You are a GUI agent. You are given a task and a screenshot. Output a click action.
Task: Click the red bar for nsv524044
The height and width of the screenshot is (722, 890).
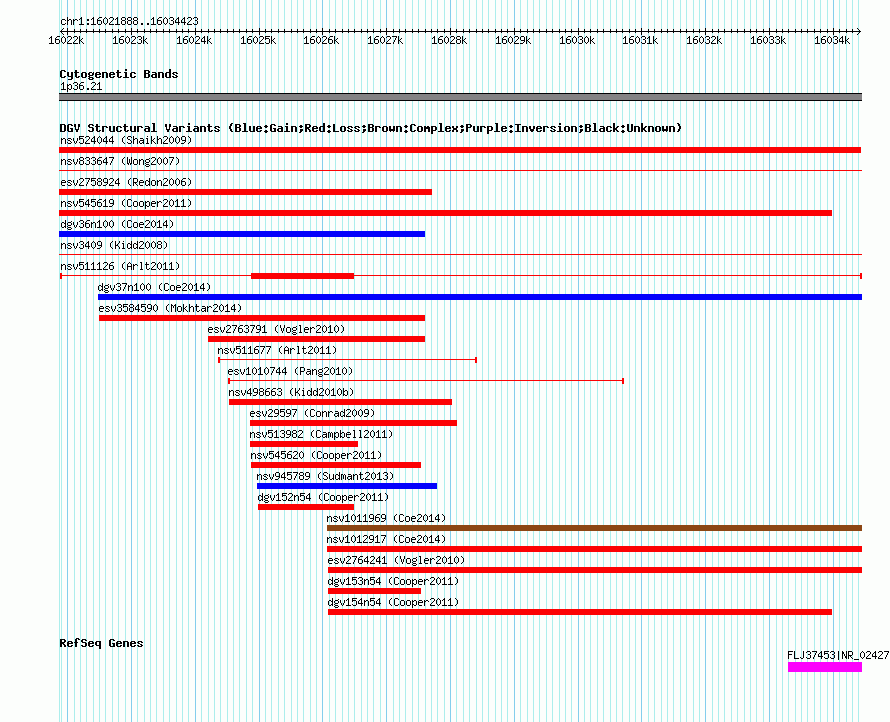(x=460, y=150)
